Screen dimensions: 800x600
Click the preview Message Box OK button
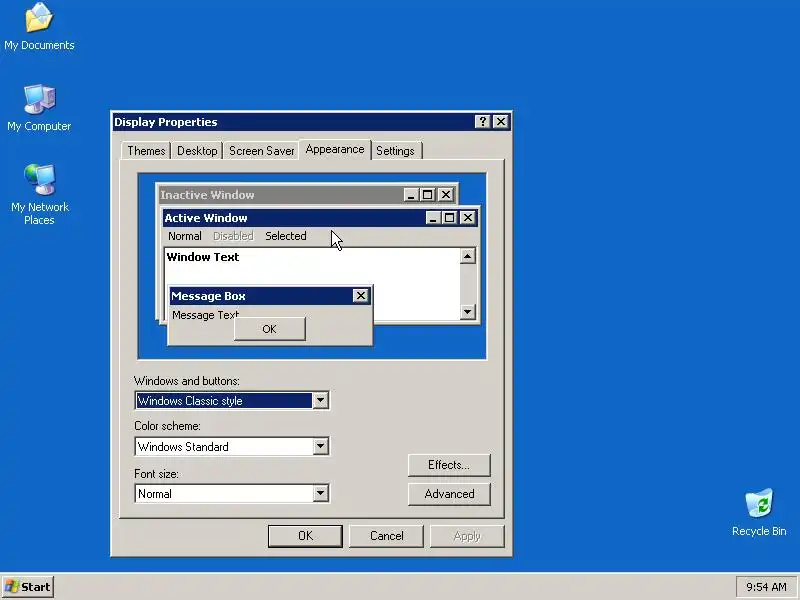click(x=269, y=329)
